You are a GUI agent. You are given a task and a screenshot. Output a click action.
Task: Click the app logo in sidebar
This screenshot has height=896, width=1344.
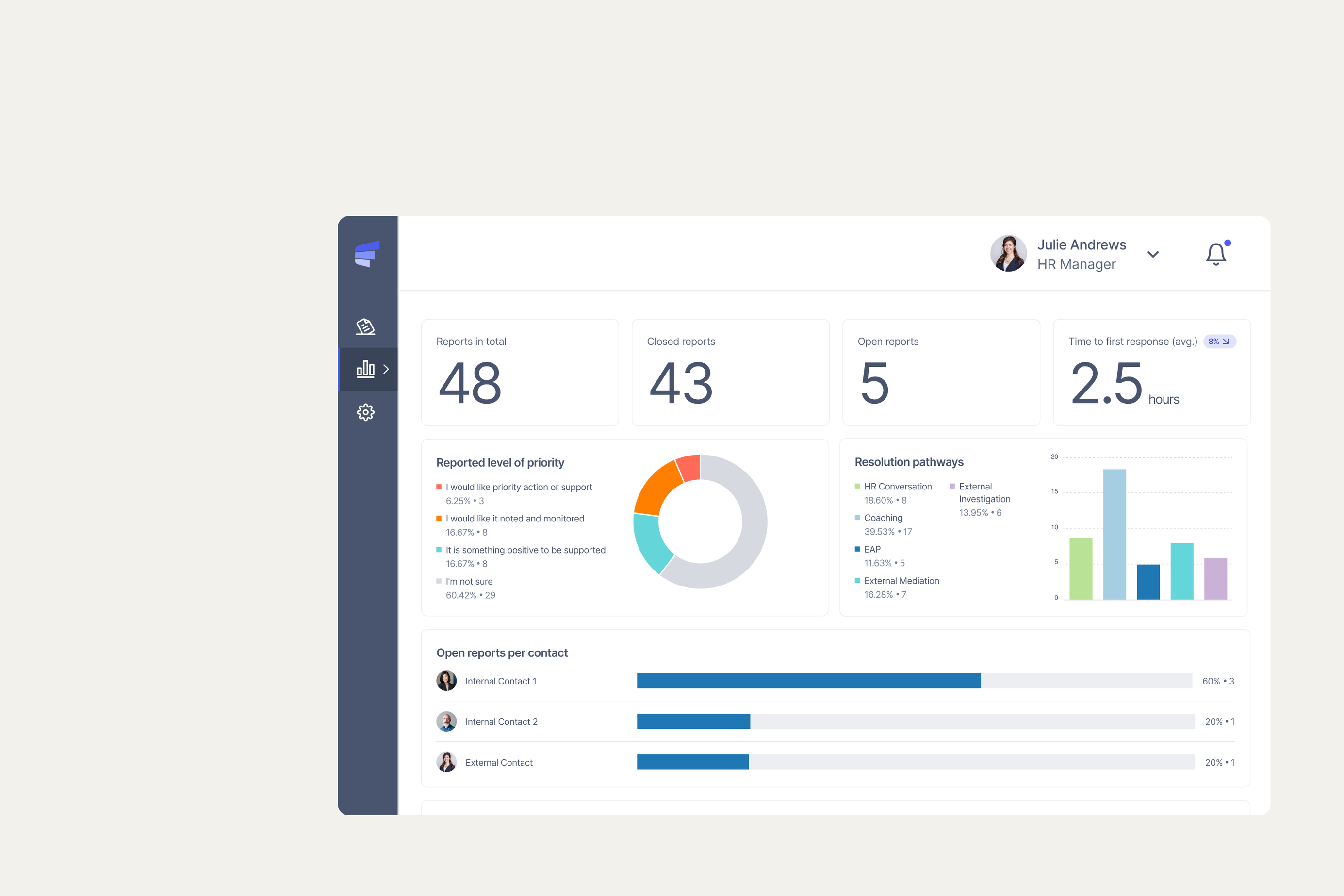[367, 254]
